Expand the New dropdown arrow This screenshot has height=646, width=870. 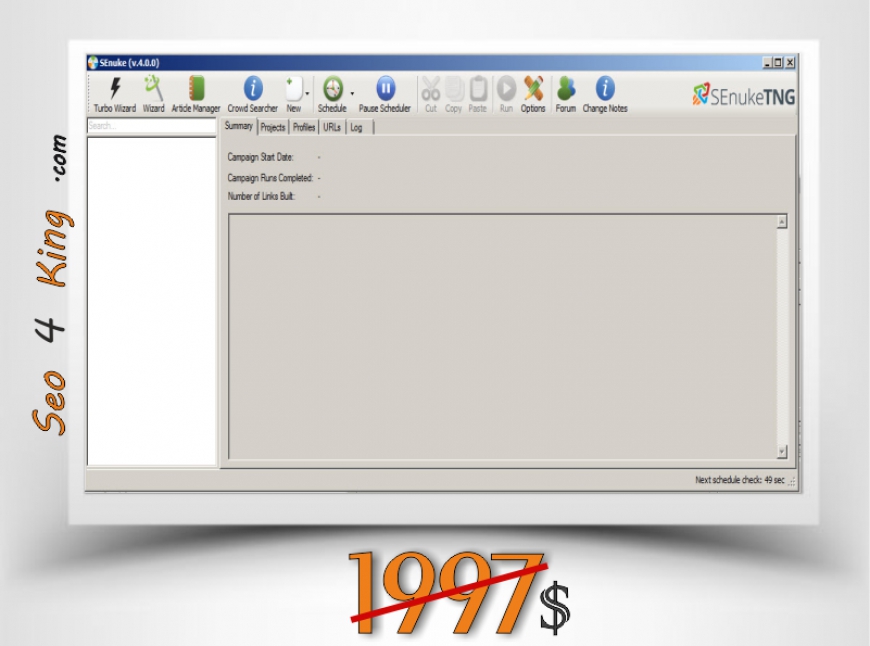click(x=307, y=93)
